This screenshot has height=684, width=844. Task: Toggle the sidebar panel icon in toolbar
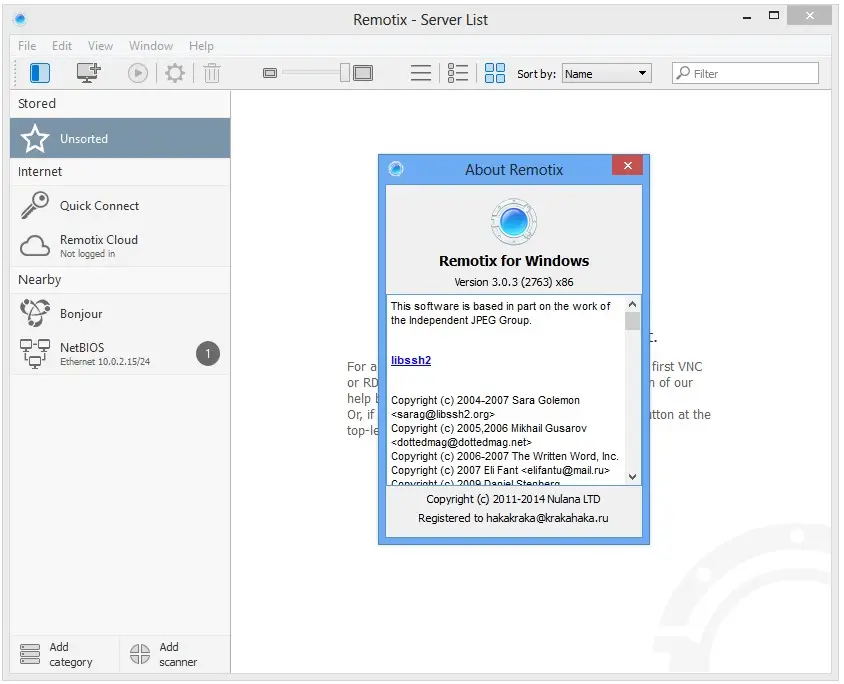40,73
